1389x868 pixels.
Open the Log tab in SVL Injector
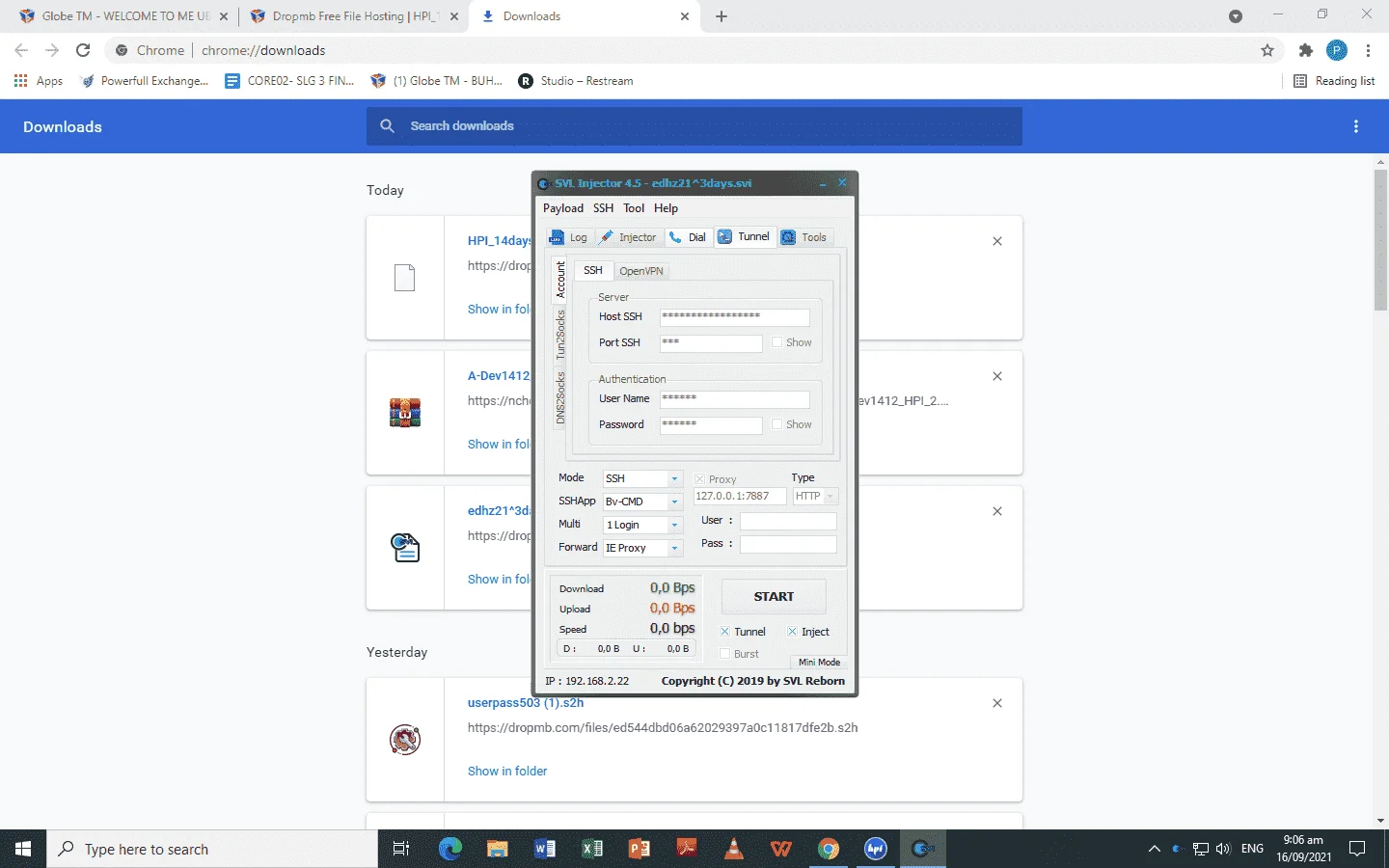point(568,237)
